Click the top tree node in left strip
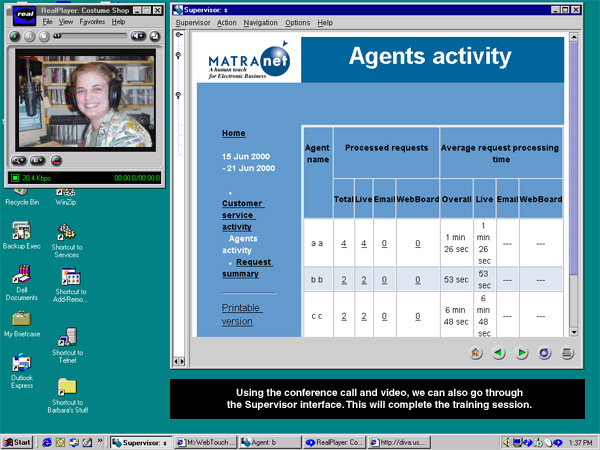Screen dimensions: 600x450 [x=178, y=34]
